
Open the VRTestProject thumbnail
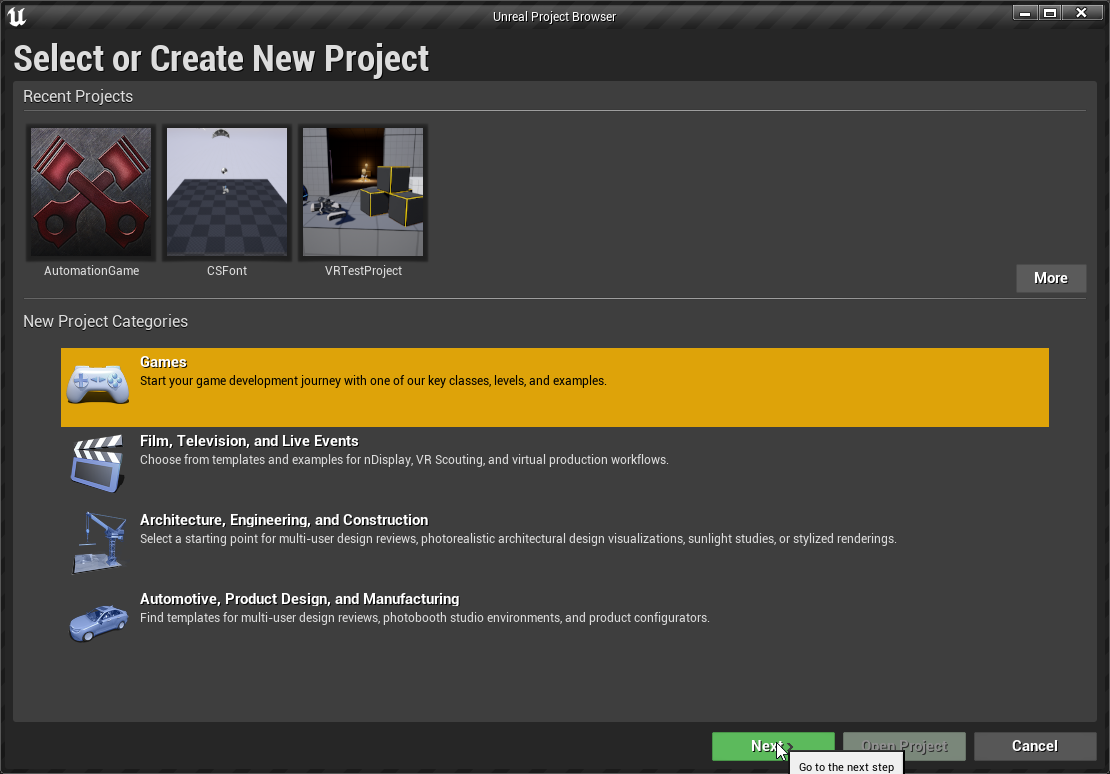coord(363,192)
